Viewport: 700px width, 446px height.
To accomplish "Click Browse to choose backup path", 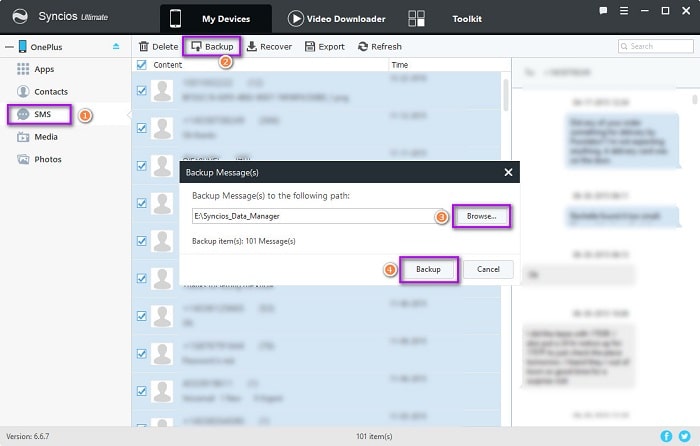I will 481,216.
